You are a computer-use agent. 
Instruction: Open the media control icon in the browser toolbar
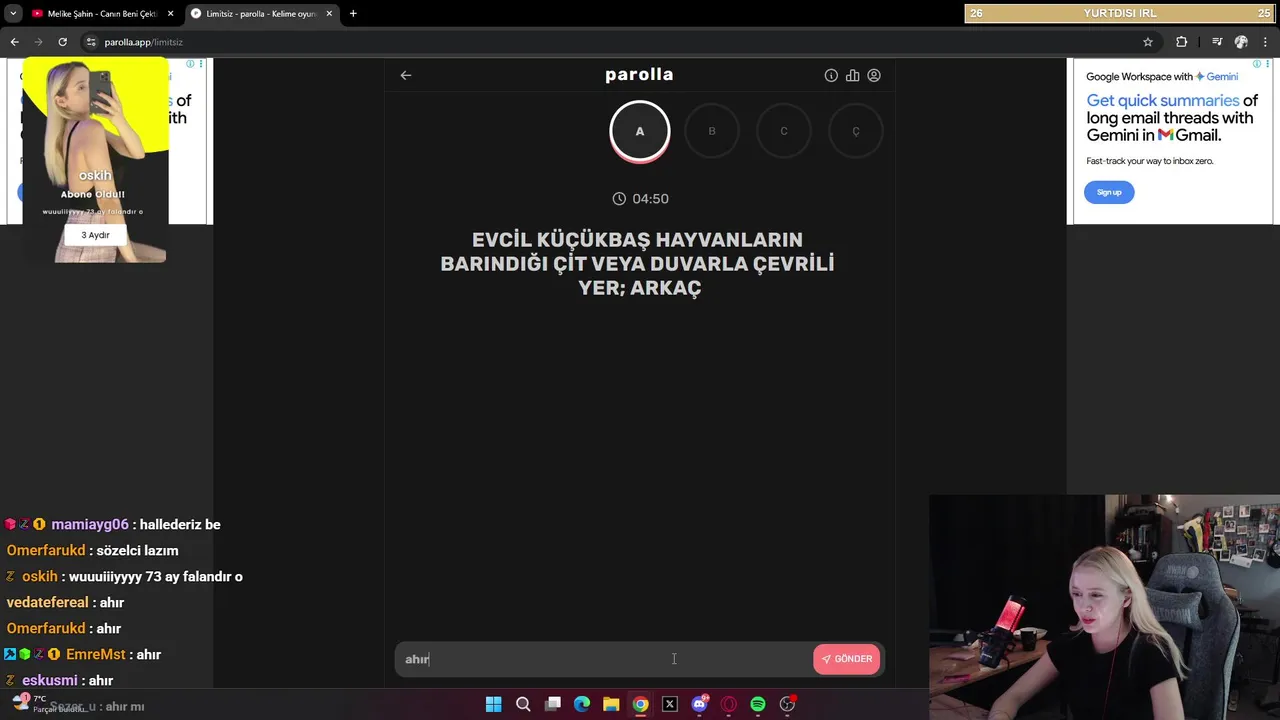coord(1217,42)
